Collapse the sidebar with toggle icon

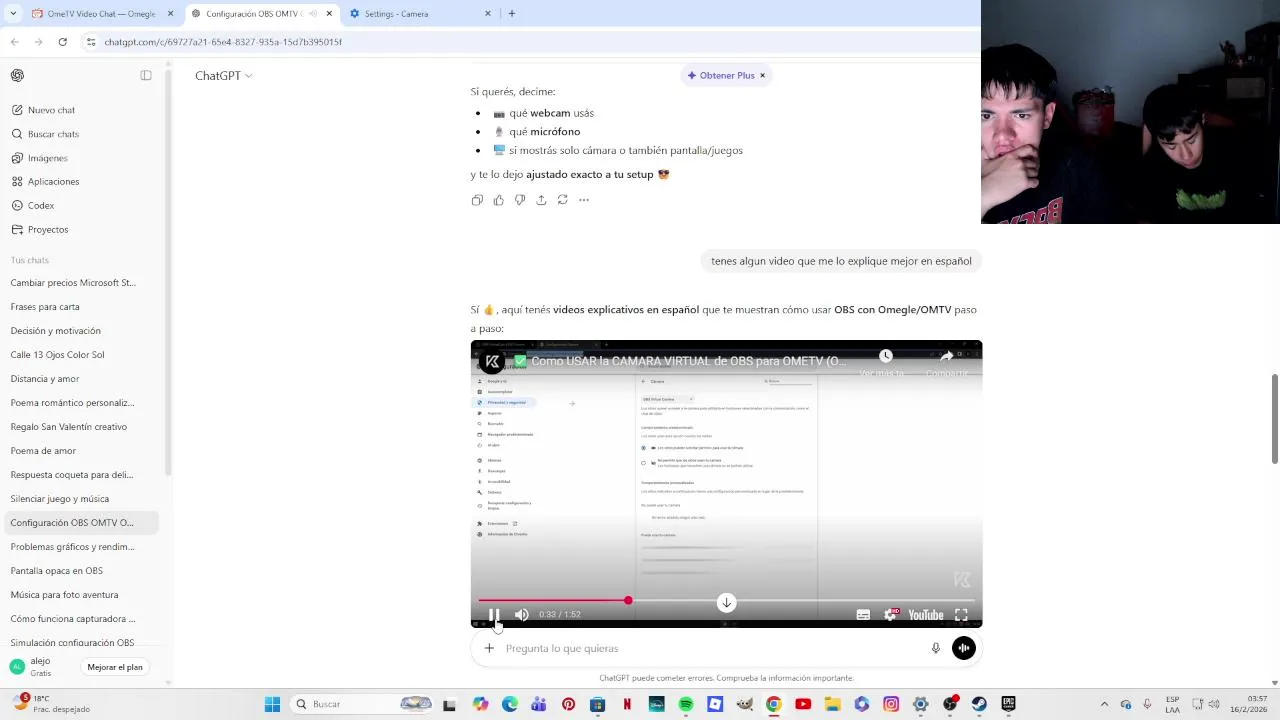coord(146,76)
